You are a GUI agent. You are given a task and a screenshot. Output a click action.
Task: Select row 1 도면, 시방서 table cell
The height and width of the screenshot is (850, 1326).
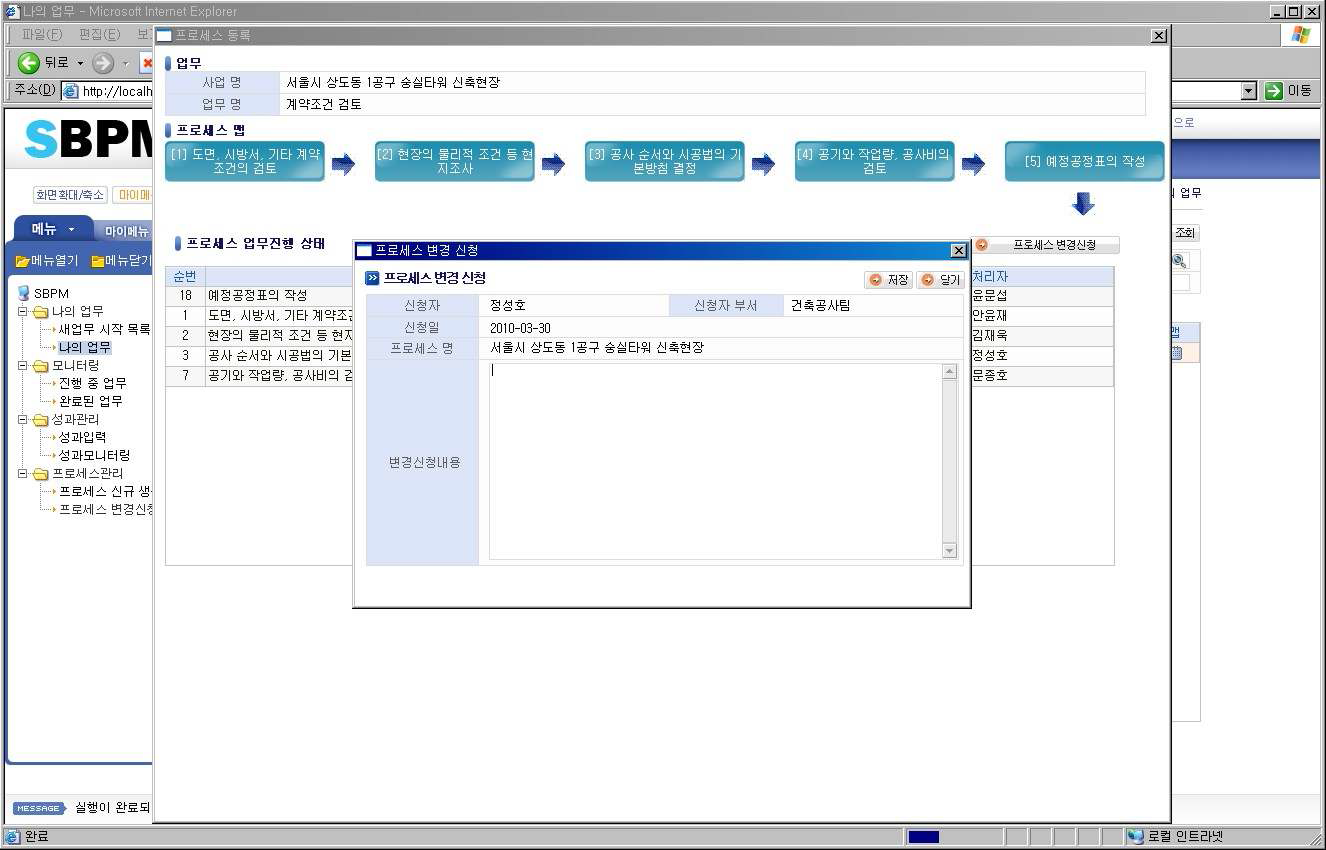279,316
